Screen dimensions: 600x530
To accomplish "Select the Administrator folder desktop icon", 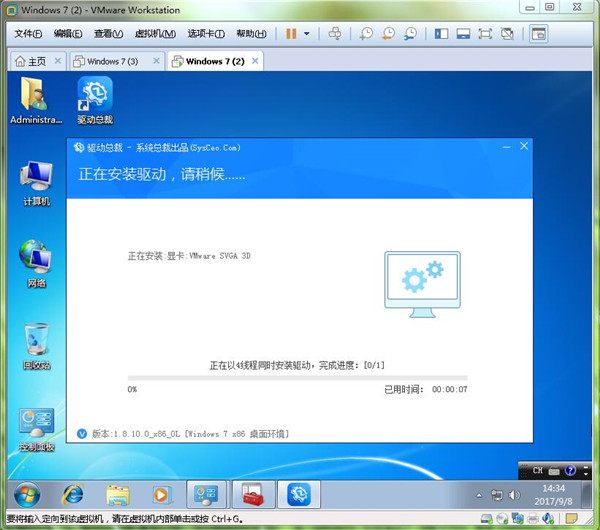I will [36, 100].
